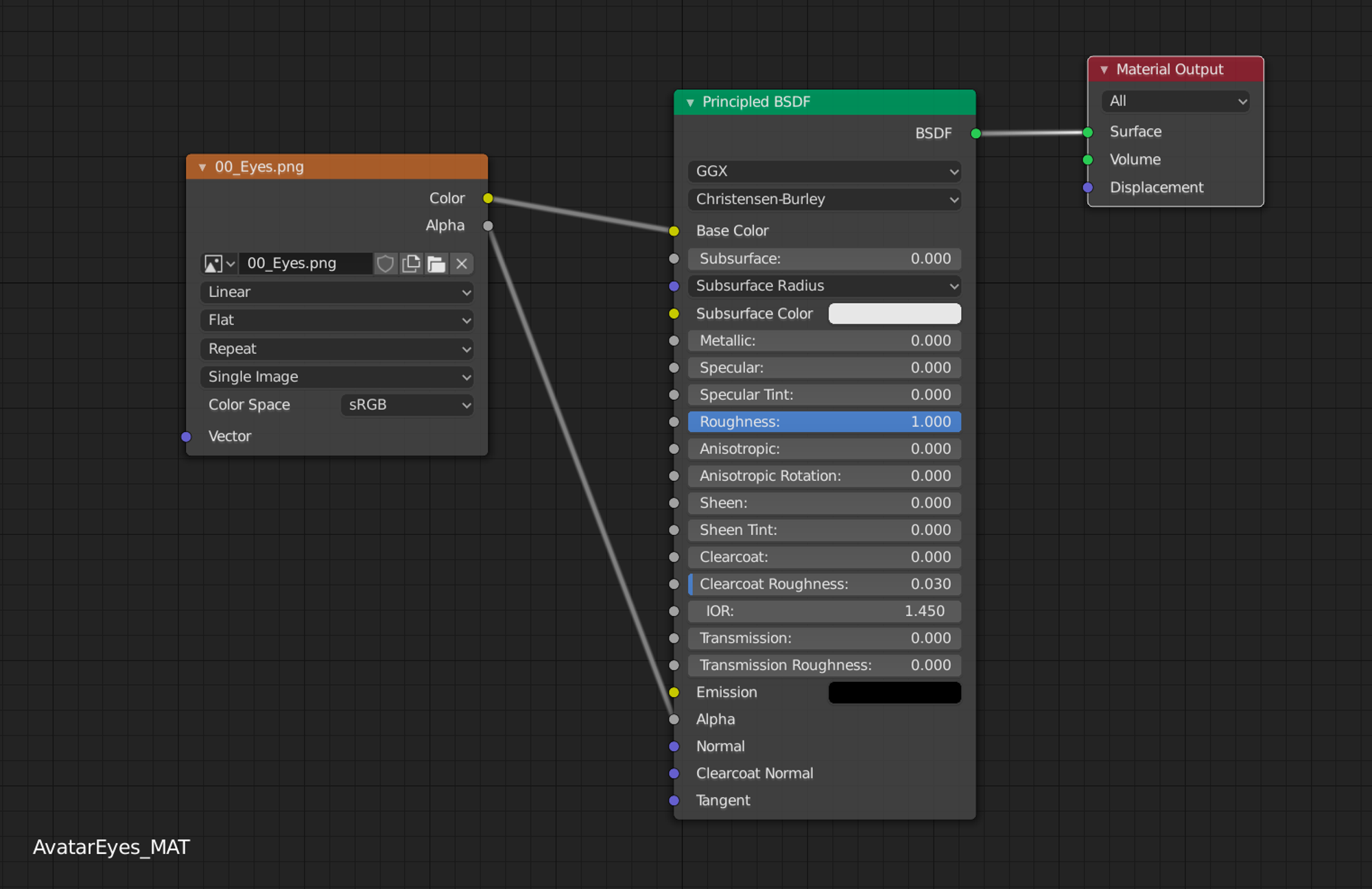Open the sRGB color space dropdown
This screenshot has width=1372, height=889.
(x=407, y=405)
